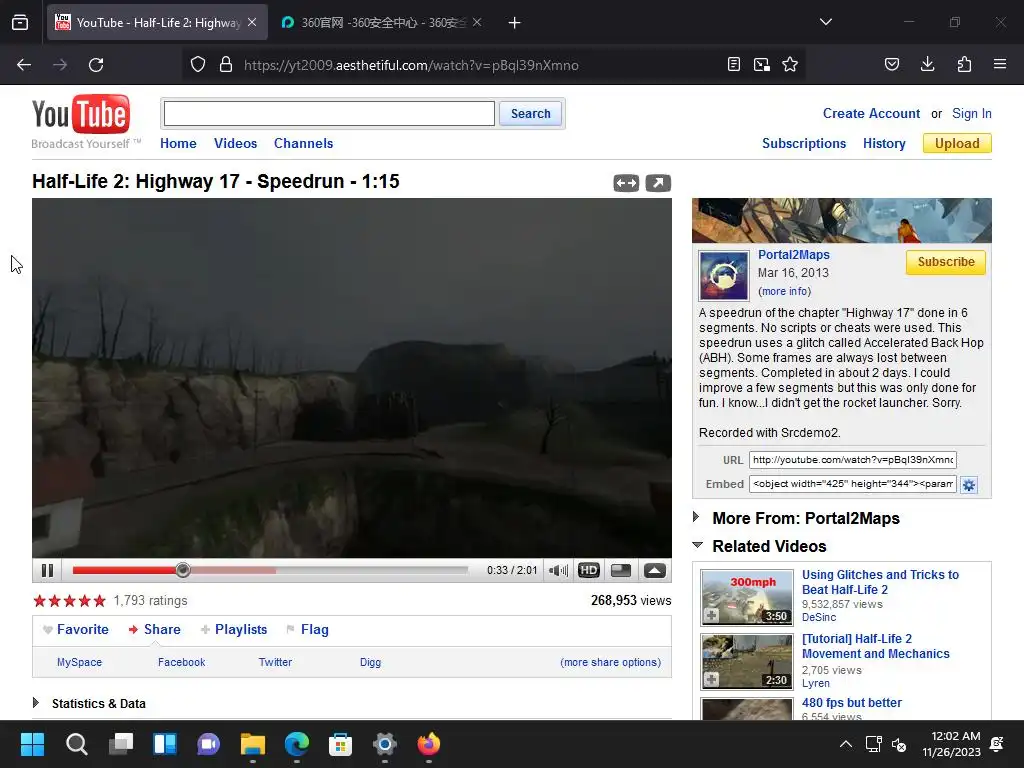Click Create Account link
1024x768 pixels.
tap(871, 114)
